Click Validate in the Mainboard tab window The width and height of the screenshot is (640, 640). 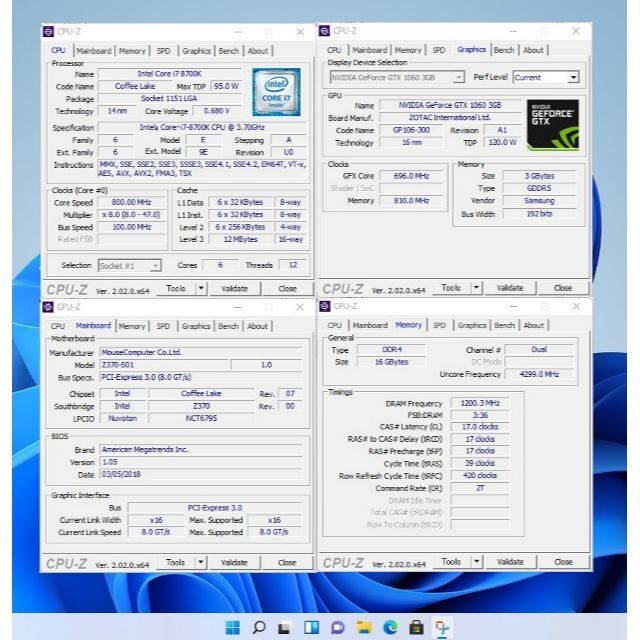(234, 562)
